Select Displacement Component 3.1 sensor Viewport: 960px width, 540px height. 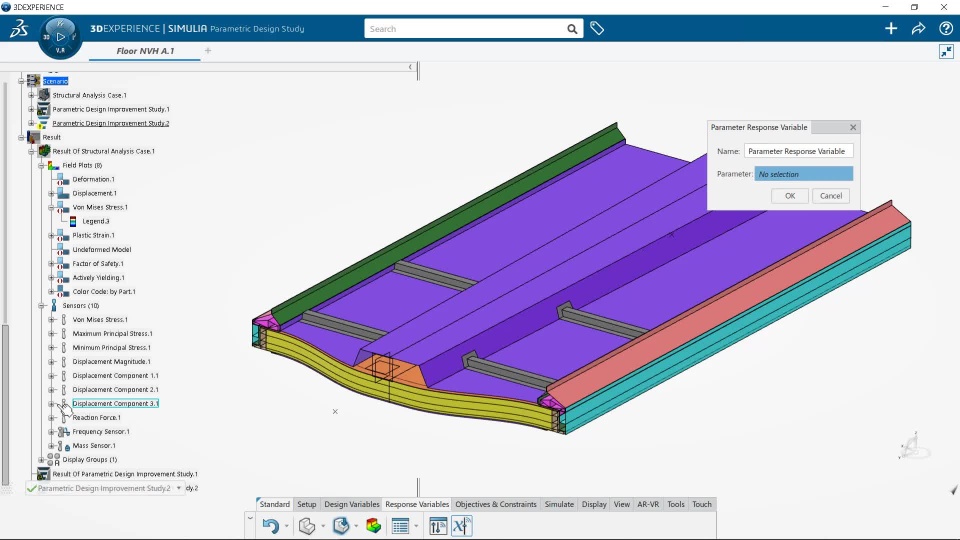coord(115,403)
